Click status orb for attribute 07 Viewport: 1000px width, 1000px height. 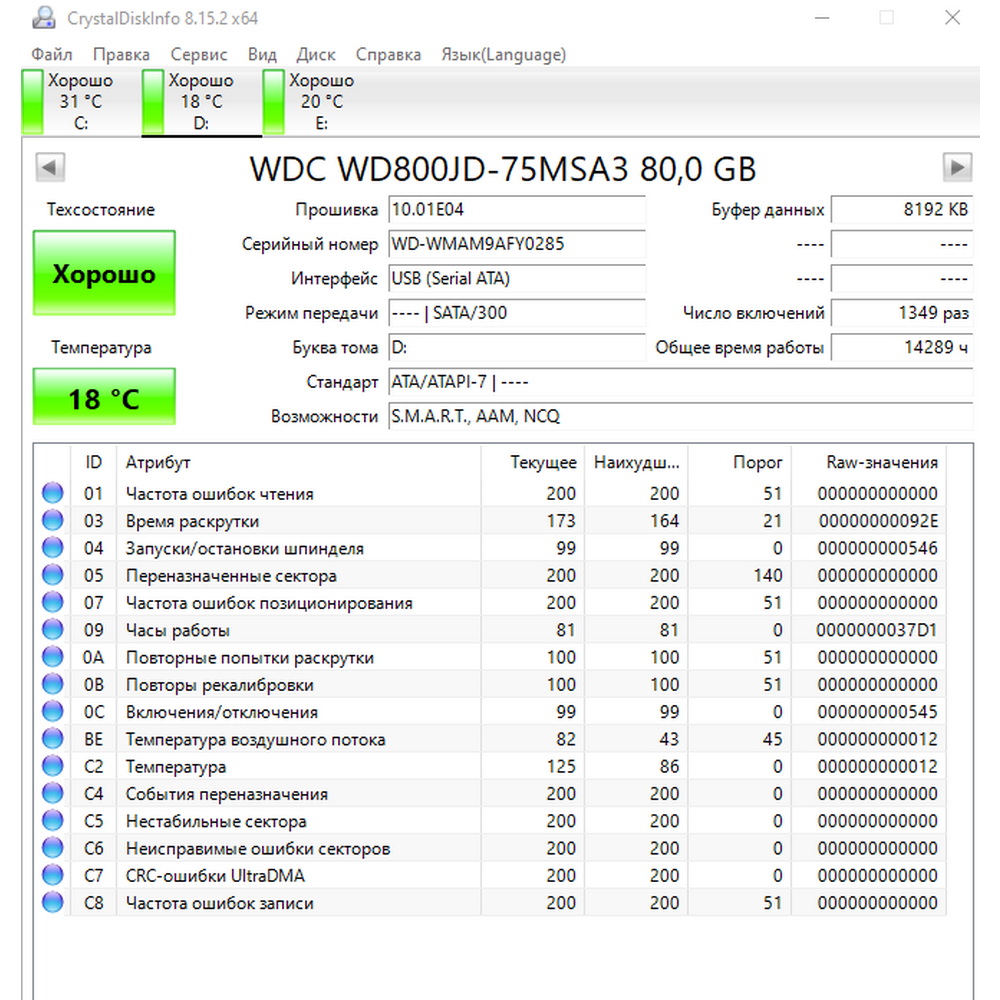click(53, 602)
